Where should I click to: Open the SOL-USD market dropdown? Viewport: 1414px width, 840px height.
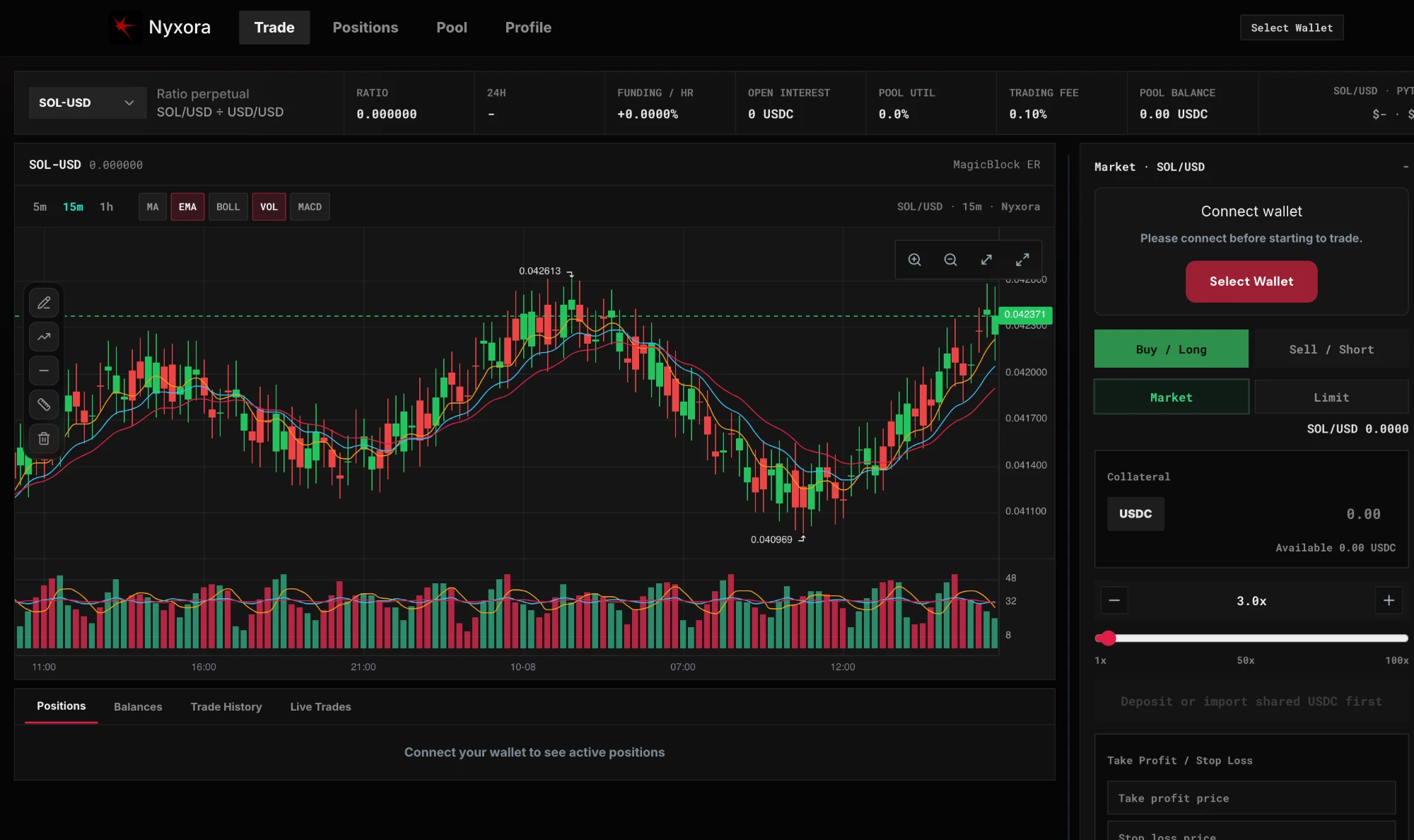pyautogui.click(x=87, y=103)
